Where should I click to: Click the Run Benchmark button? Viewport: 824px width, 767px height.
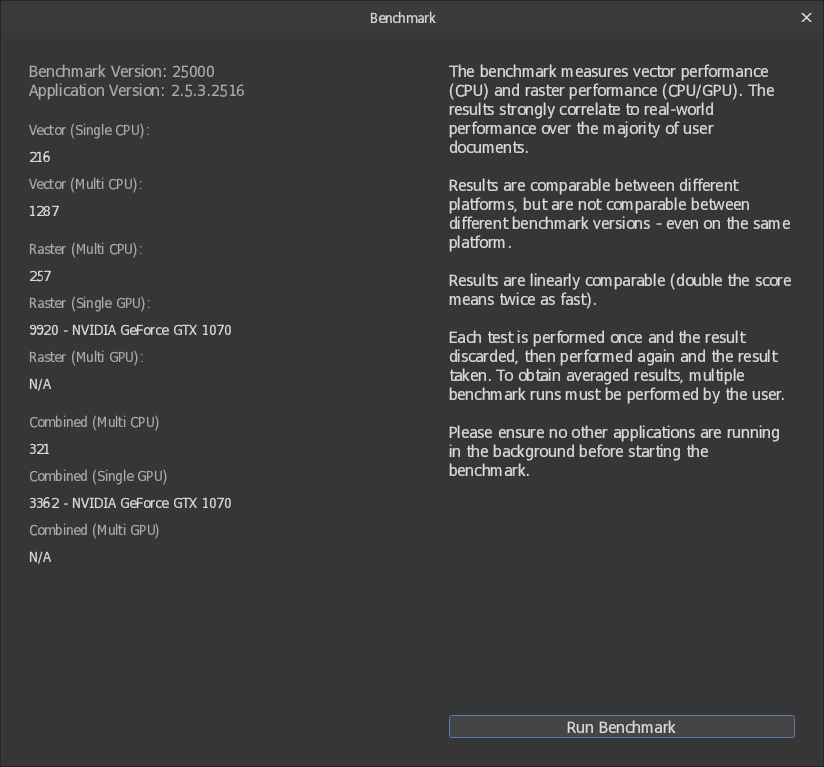coord(622,727)
